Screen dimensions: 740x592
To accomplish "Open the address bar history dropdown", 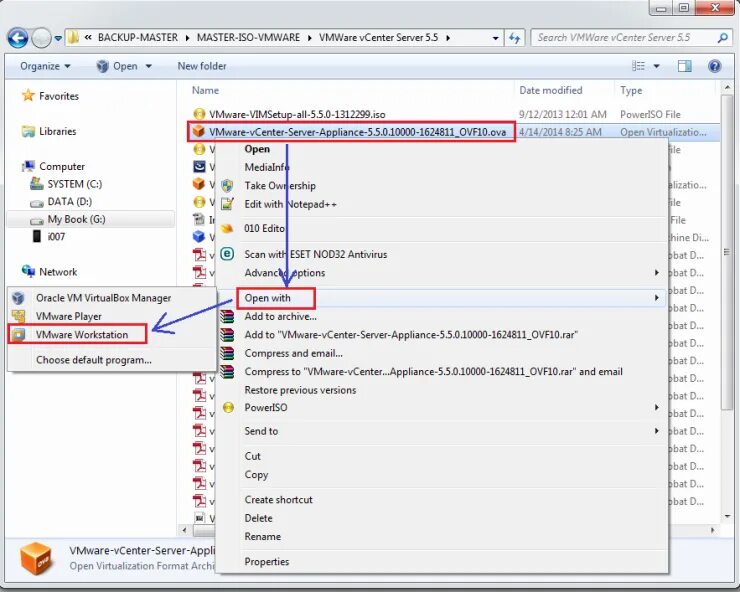I will click(495, 38).
